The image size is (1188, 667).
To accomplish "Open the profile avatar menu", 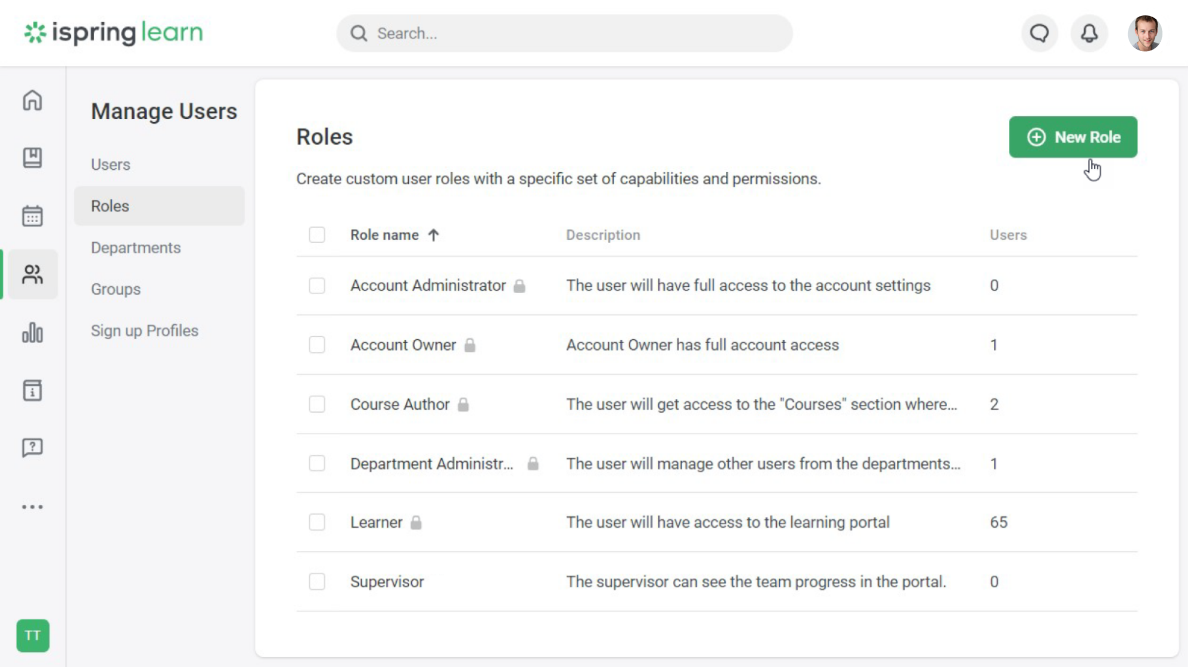I will pyautogui.click(x=1143, y=32).
